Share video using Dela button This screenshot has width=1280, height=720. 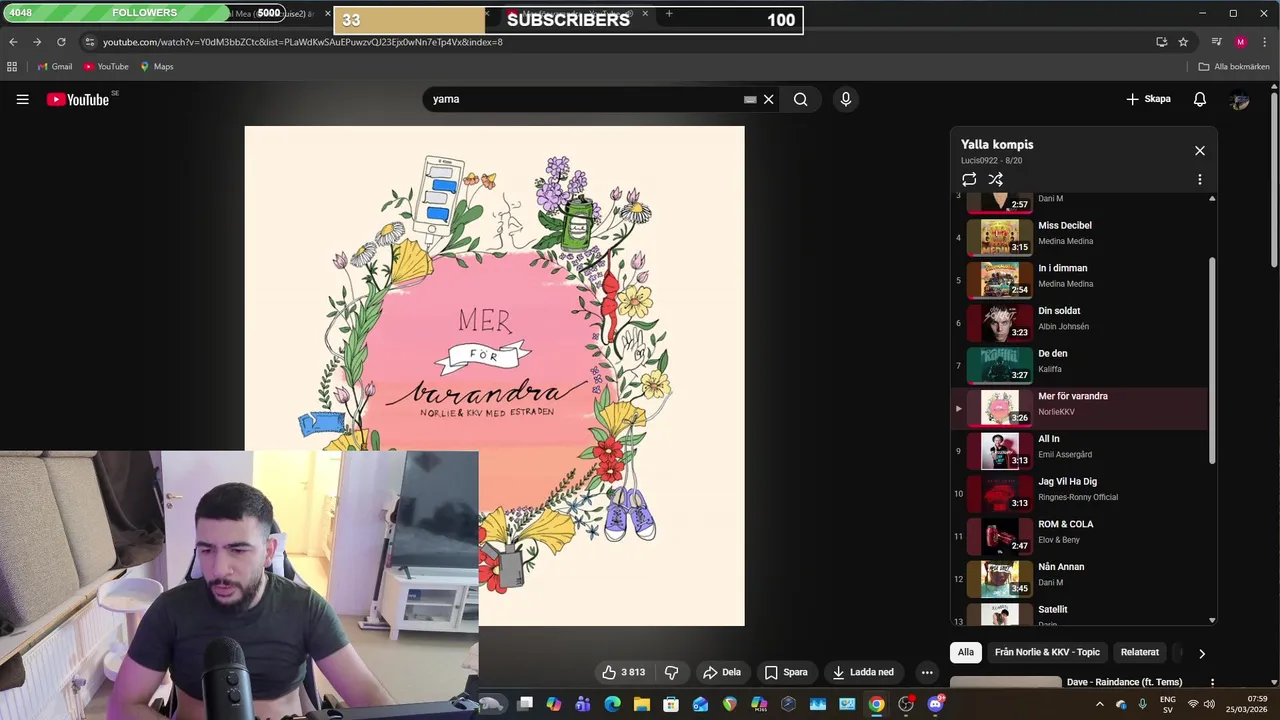[x=722, y=672]
